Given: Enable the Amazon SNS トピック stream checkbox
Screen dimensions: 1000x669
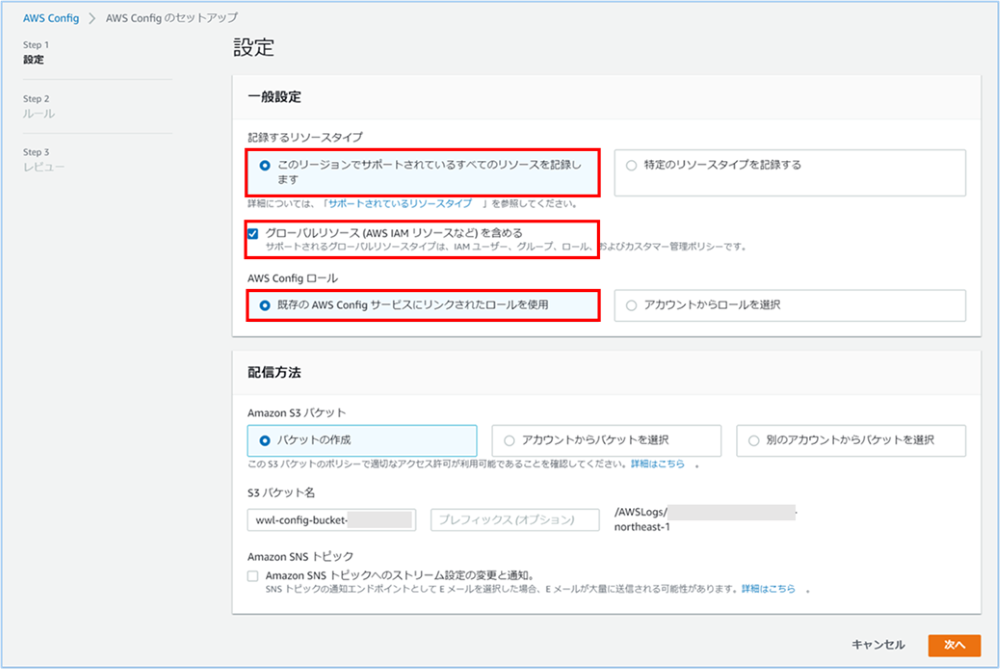Looking at the screenshot, I should [253, 576].
